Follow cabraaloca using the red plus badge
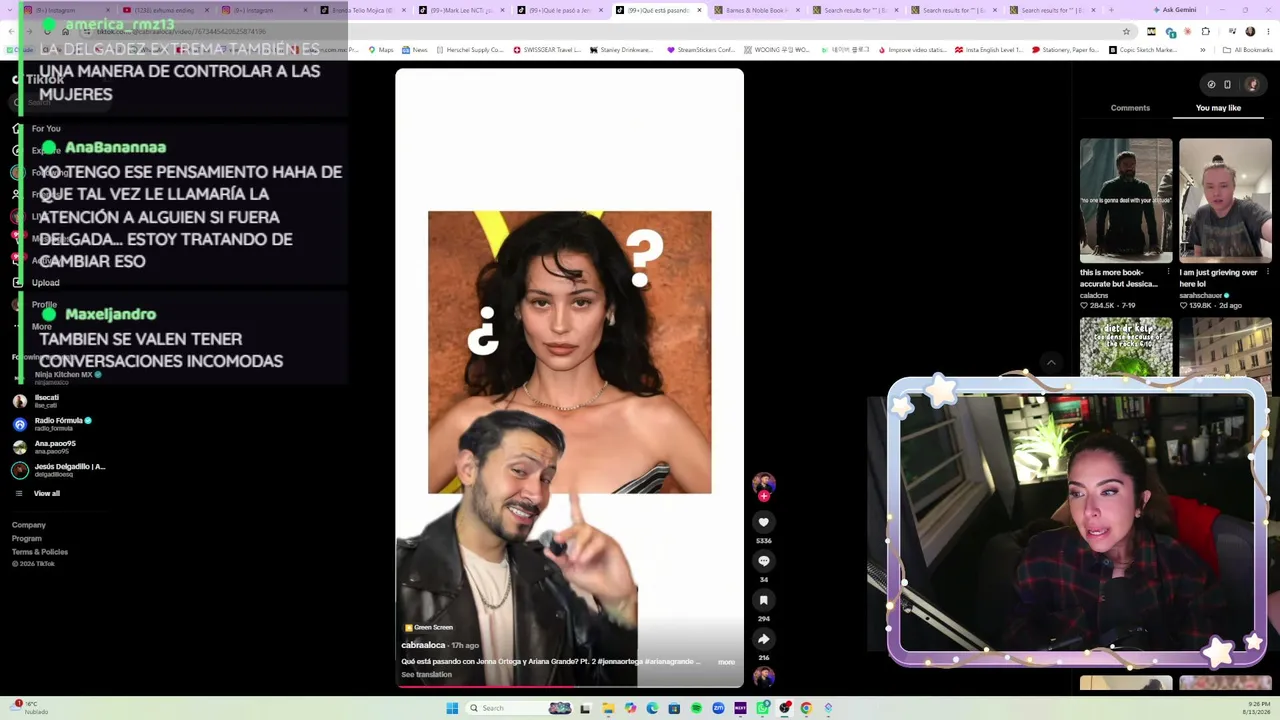Image resolution: width=1280 pixels, height=720 pixels. click(x=764, y=496)
